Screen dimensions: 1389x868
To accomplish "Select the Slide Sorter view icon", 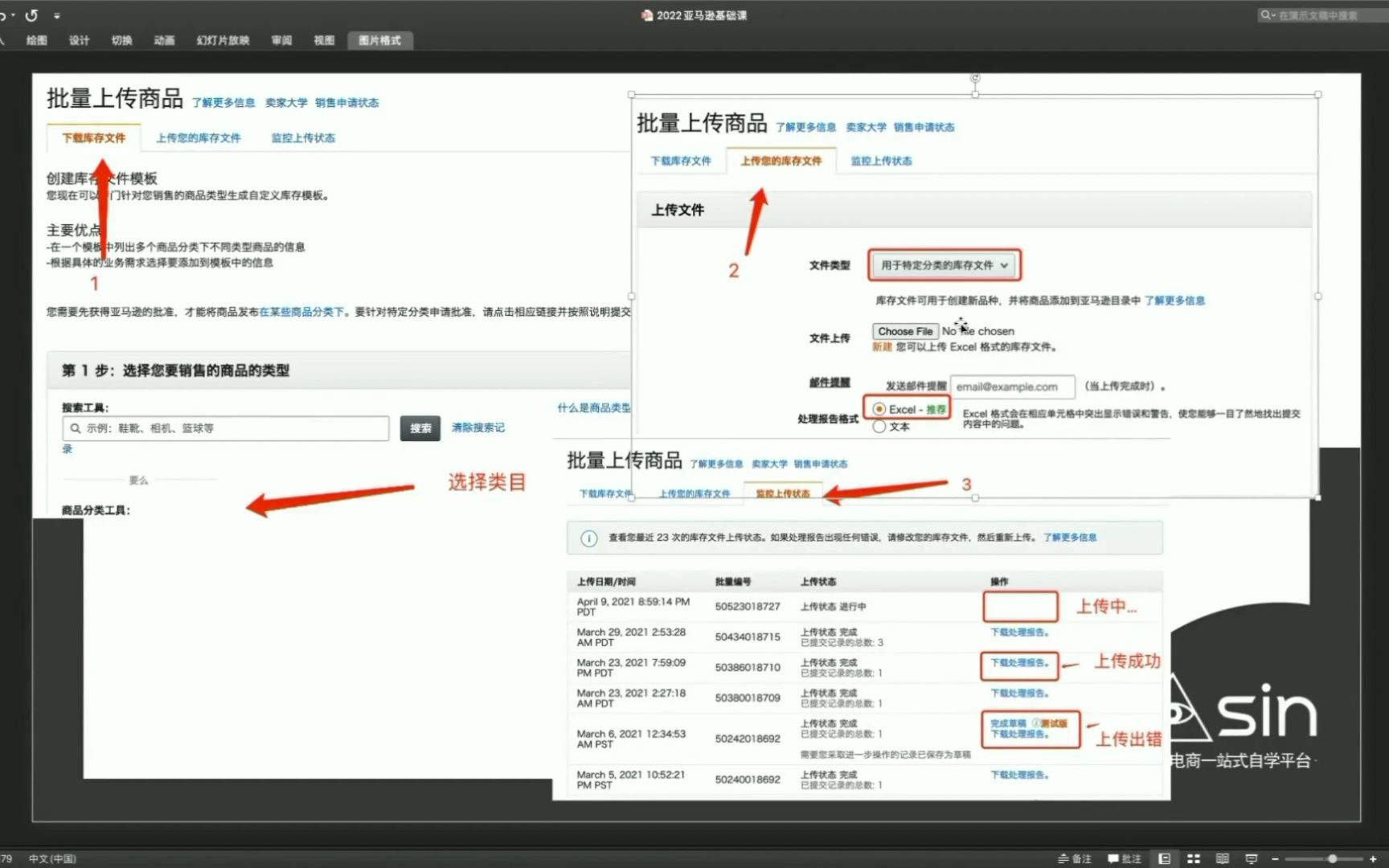I will click(x=1194, y=859).
